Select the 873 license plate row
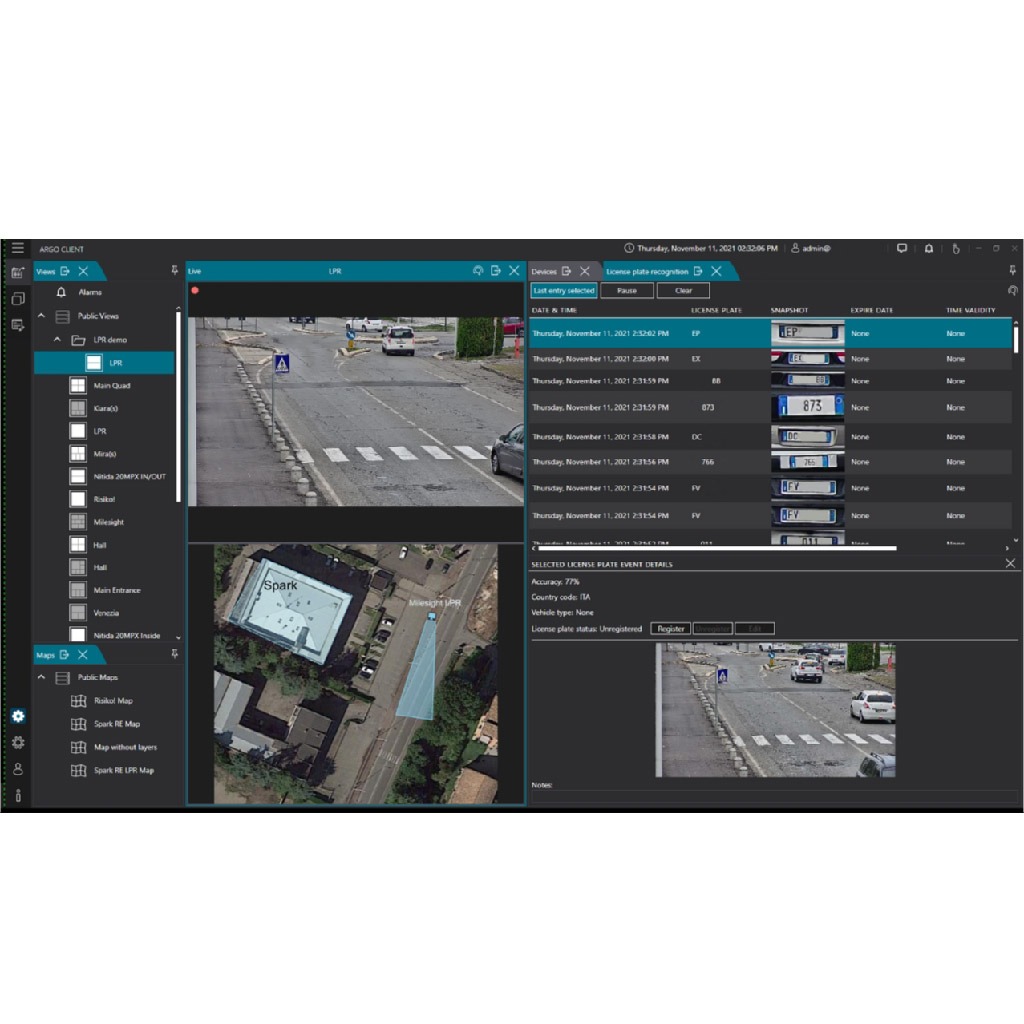Screen dimensions: 1024x1024 (700, 407)
